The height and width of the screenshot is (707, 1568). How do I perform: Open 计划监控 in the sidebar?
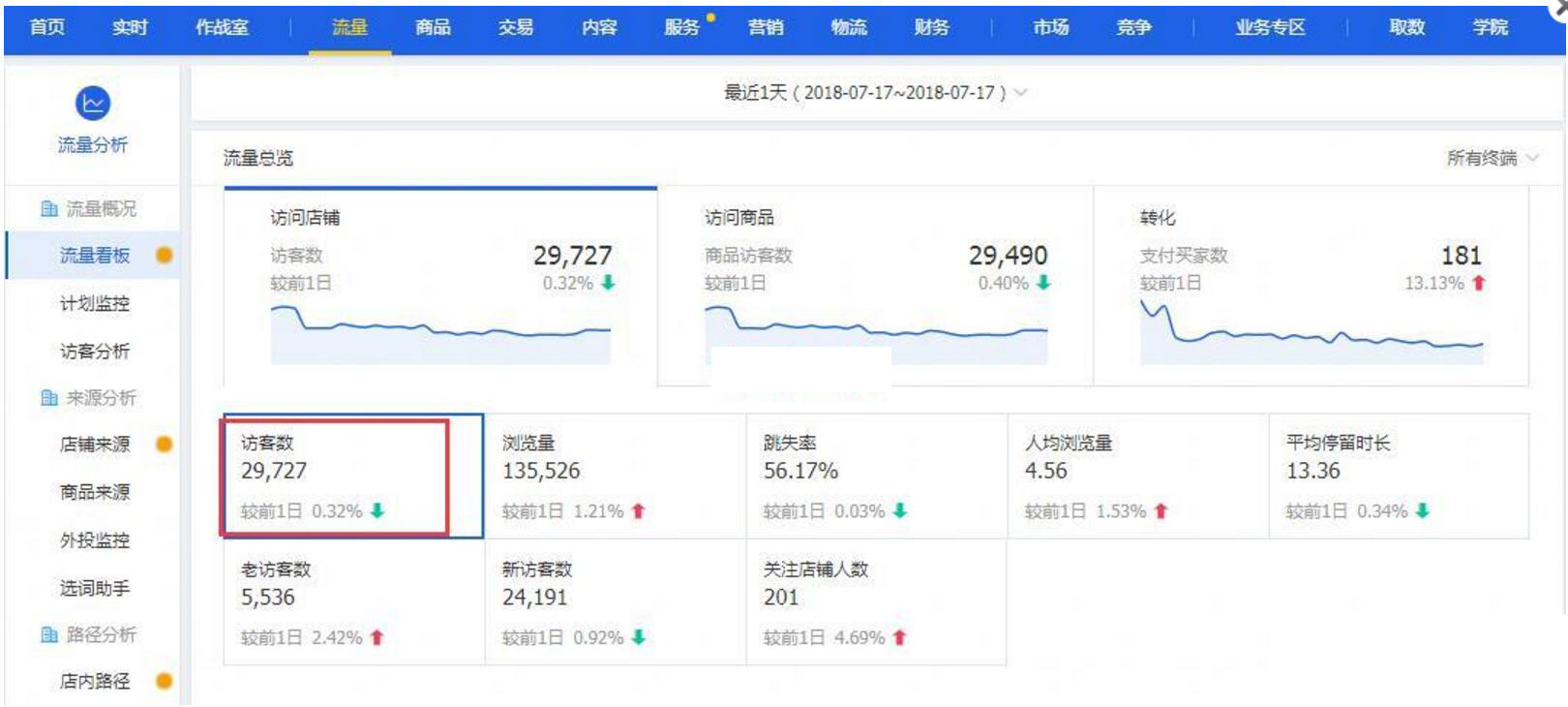coord(95,303)
